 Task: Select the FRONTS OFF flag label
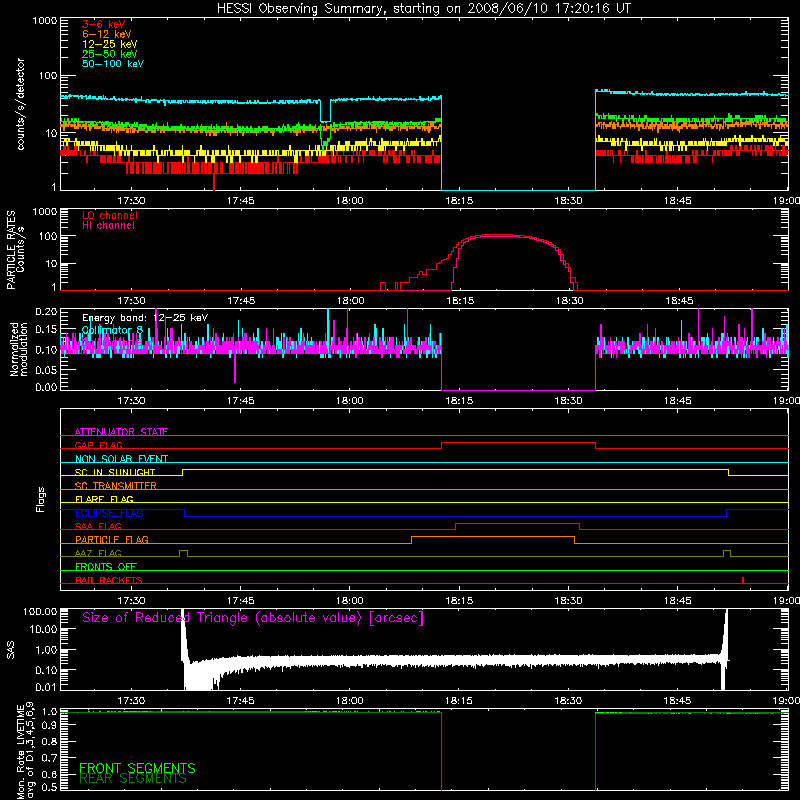pyautogui.click(x=106, y=566)
